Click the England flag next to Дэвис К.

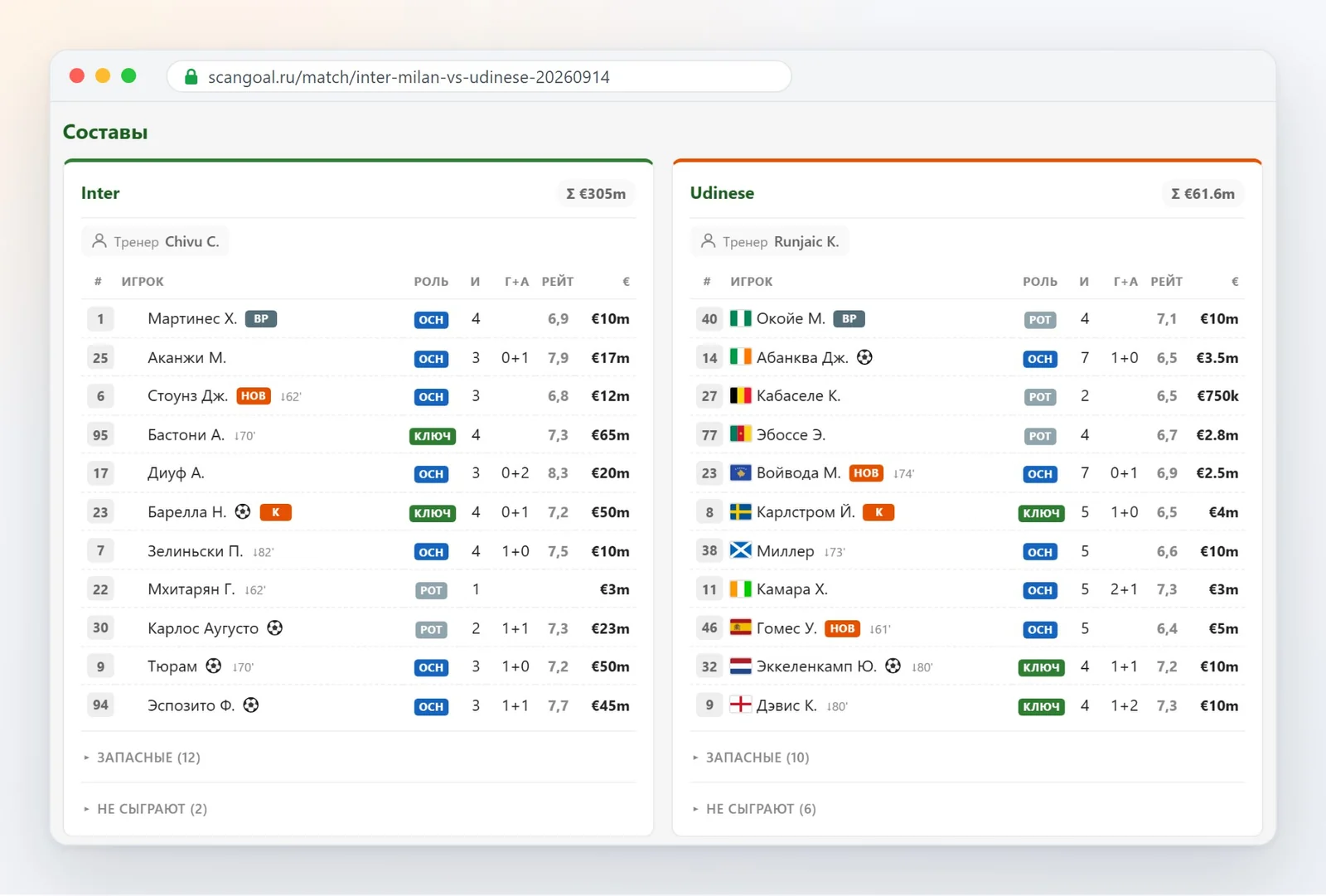click(x=740, y=705)
